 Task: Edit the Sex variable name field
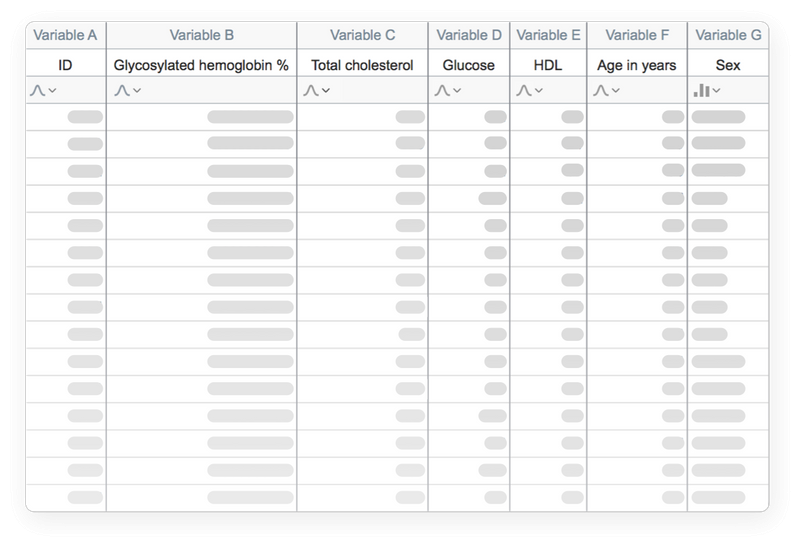(x=728, y=65)
